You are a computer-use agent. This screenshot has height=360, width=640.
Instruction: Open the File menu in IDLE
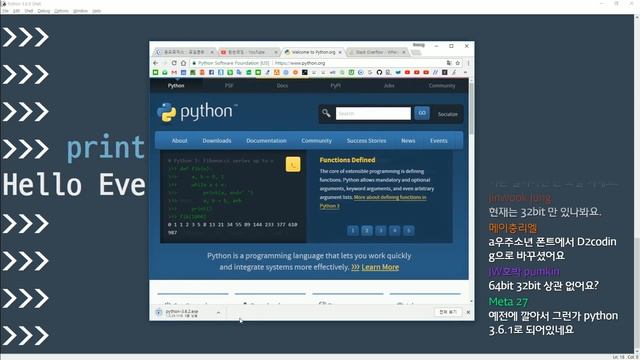coord(5,11)
